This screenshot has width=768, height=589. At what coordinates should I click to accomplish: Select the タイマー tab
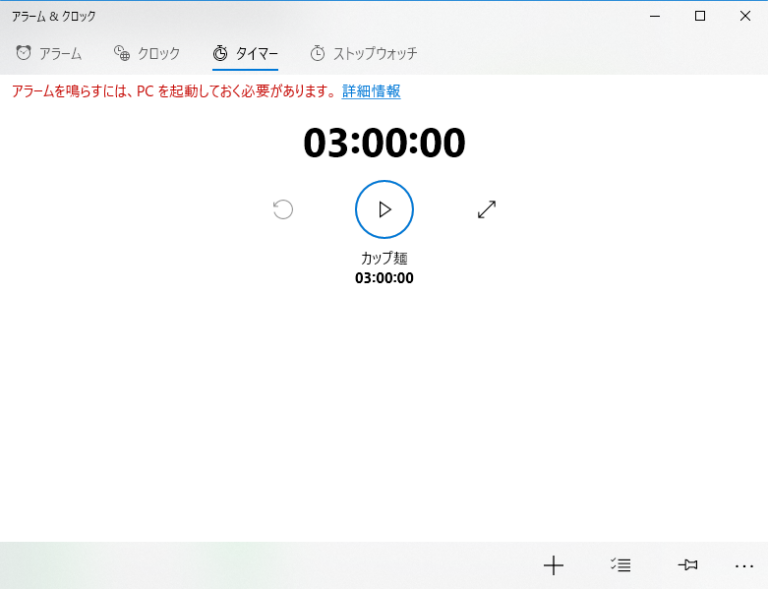pyautogui.click(x=256, y=54)
